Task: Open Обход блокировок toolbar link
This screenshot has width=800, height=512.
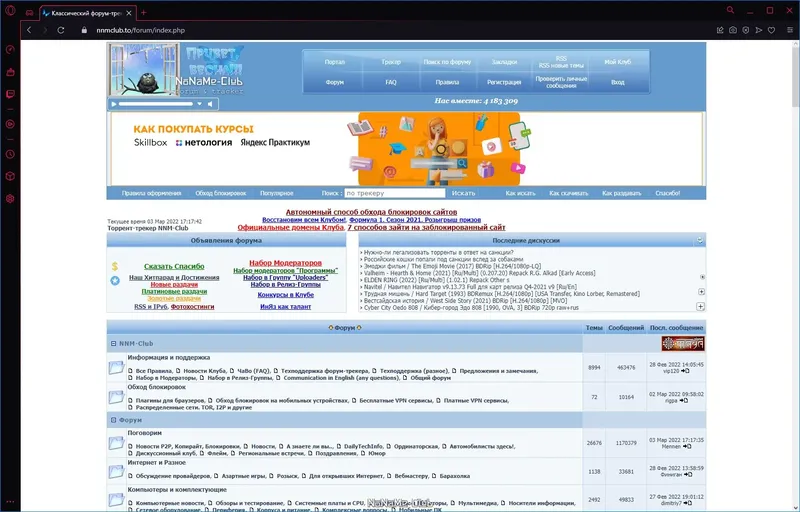Action: click(220, 193)
